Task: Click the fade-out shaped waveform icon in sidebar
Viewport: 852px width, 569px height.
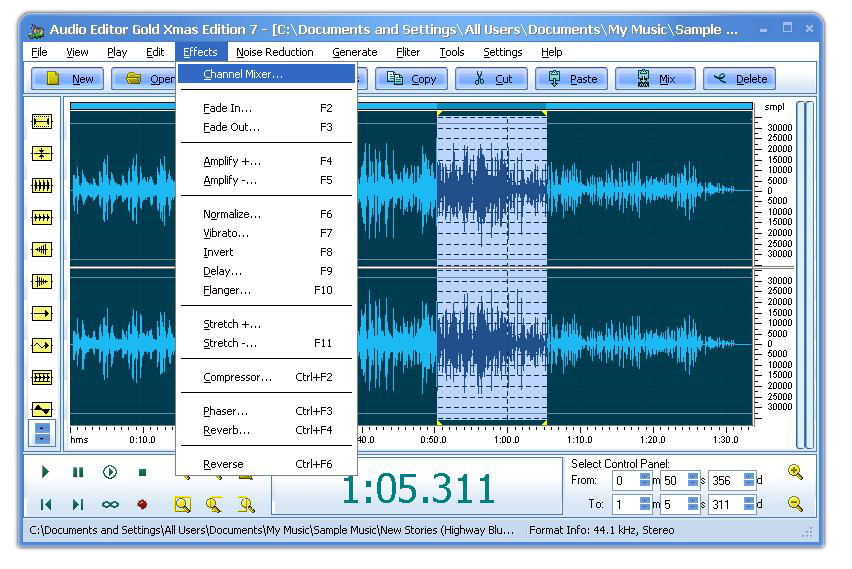Action: click(42, 282)
